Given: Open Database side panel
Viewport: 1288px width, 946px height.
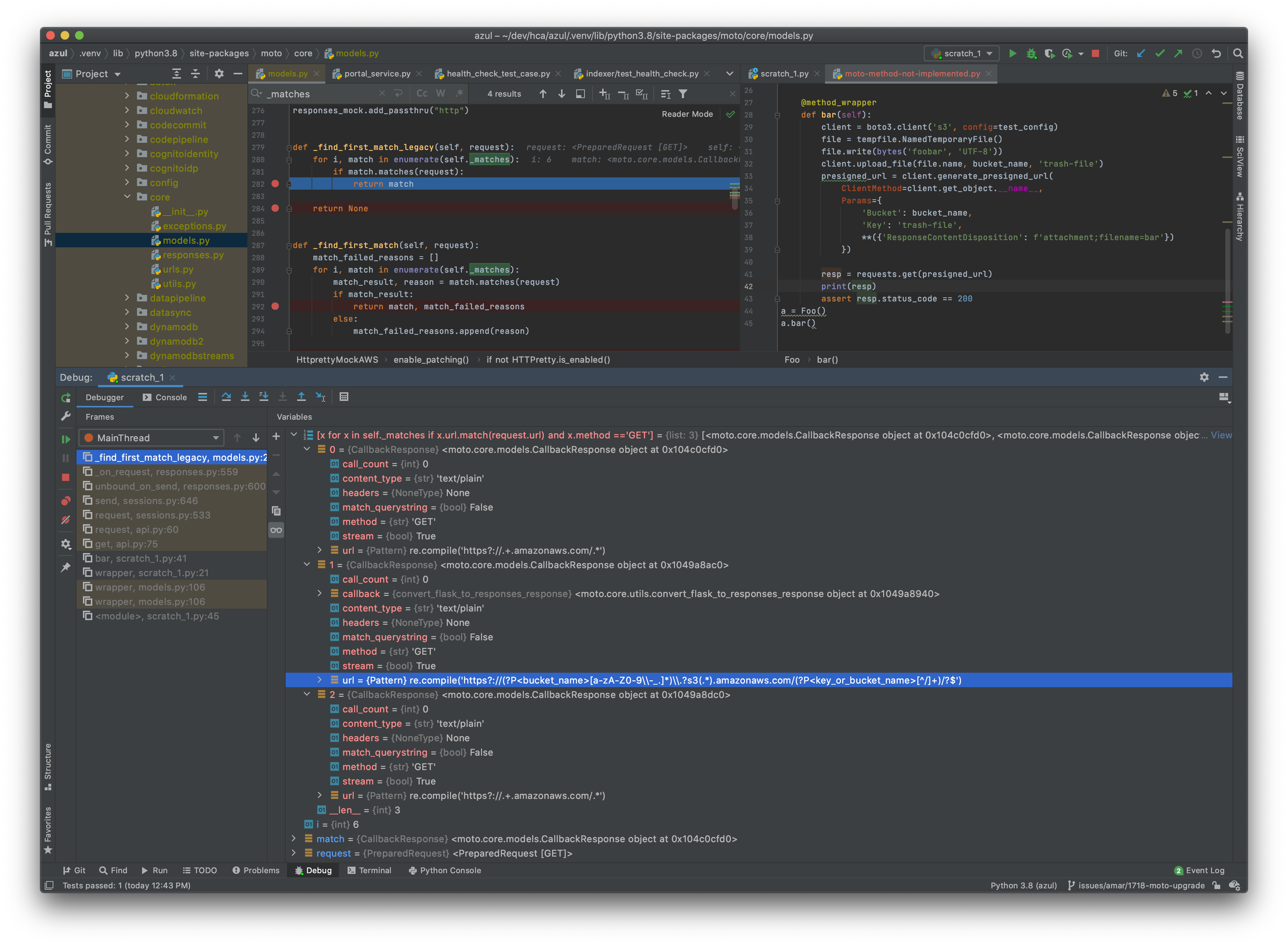Looking at the screenshot, I should 1239,95.
